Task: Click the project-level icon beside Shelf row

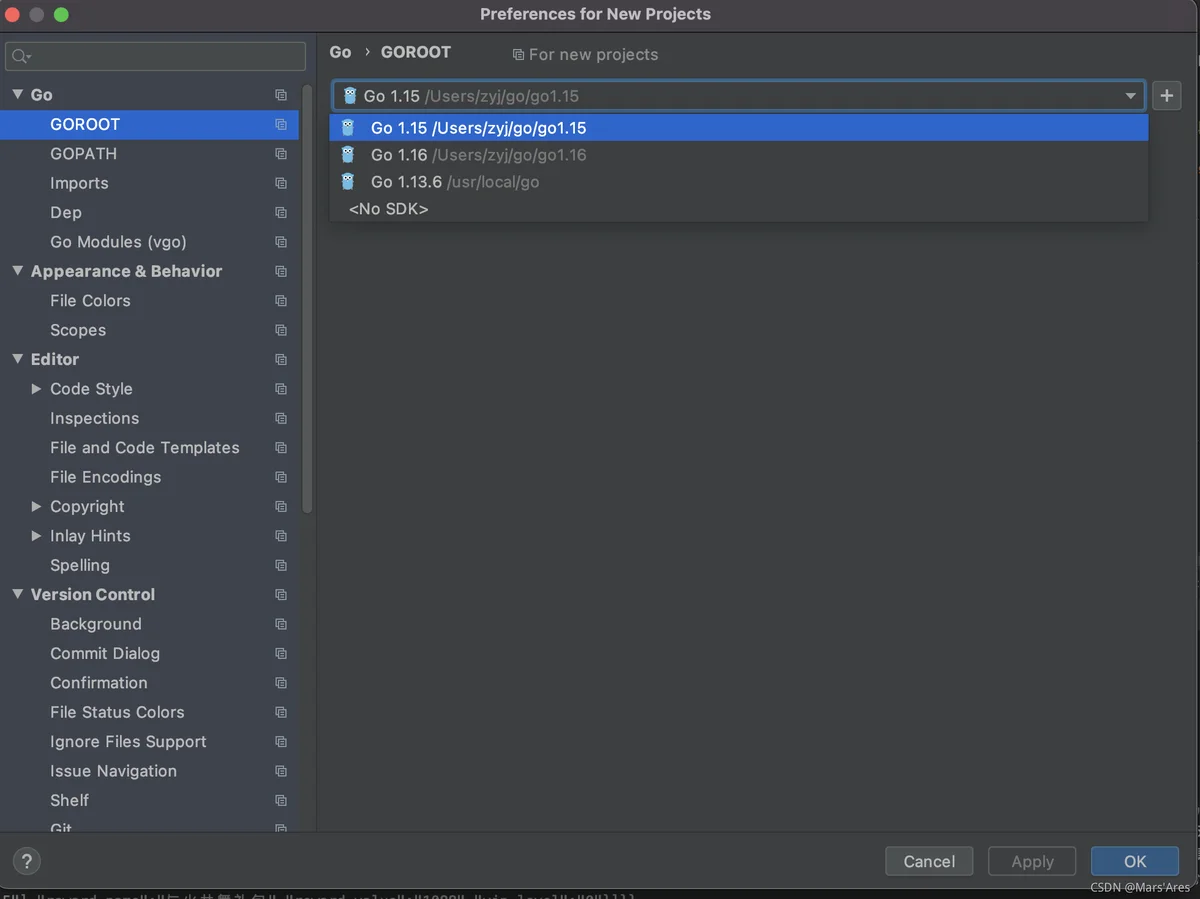Action: tap(281, 800)
